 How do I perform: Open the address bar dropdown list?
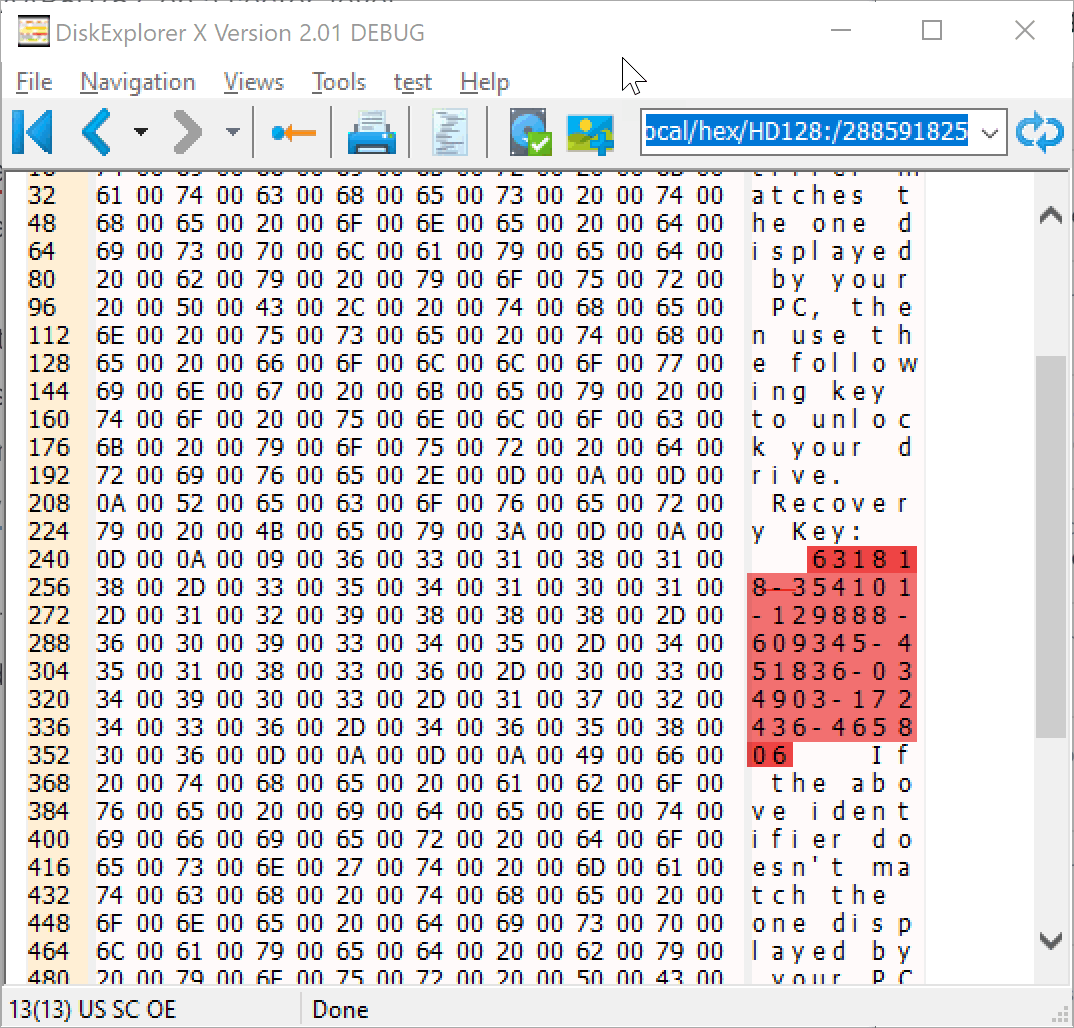point(989,133)
